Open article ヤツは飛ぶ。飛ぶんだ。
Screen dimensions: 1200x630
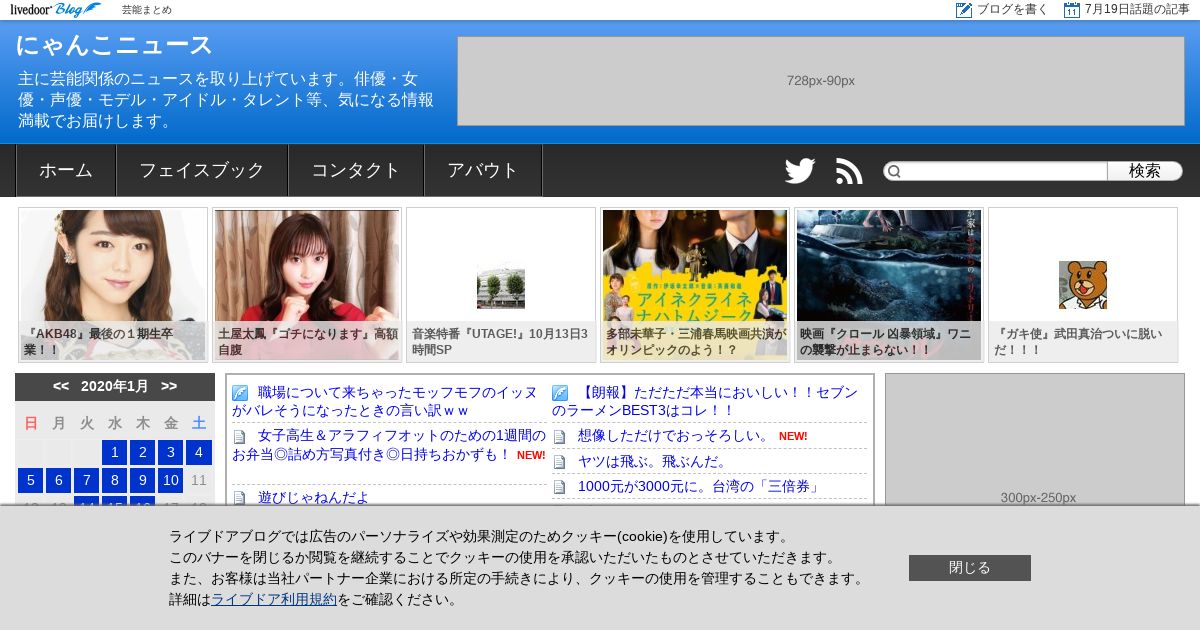pos(652,462)
